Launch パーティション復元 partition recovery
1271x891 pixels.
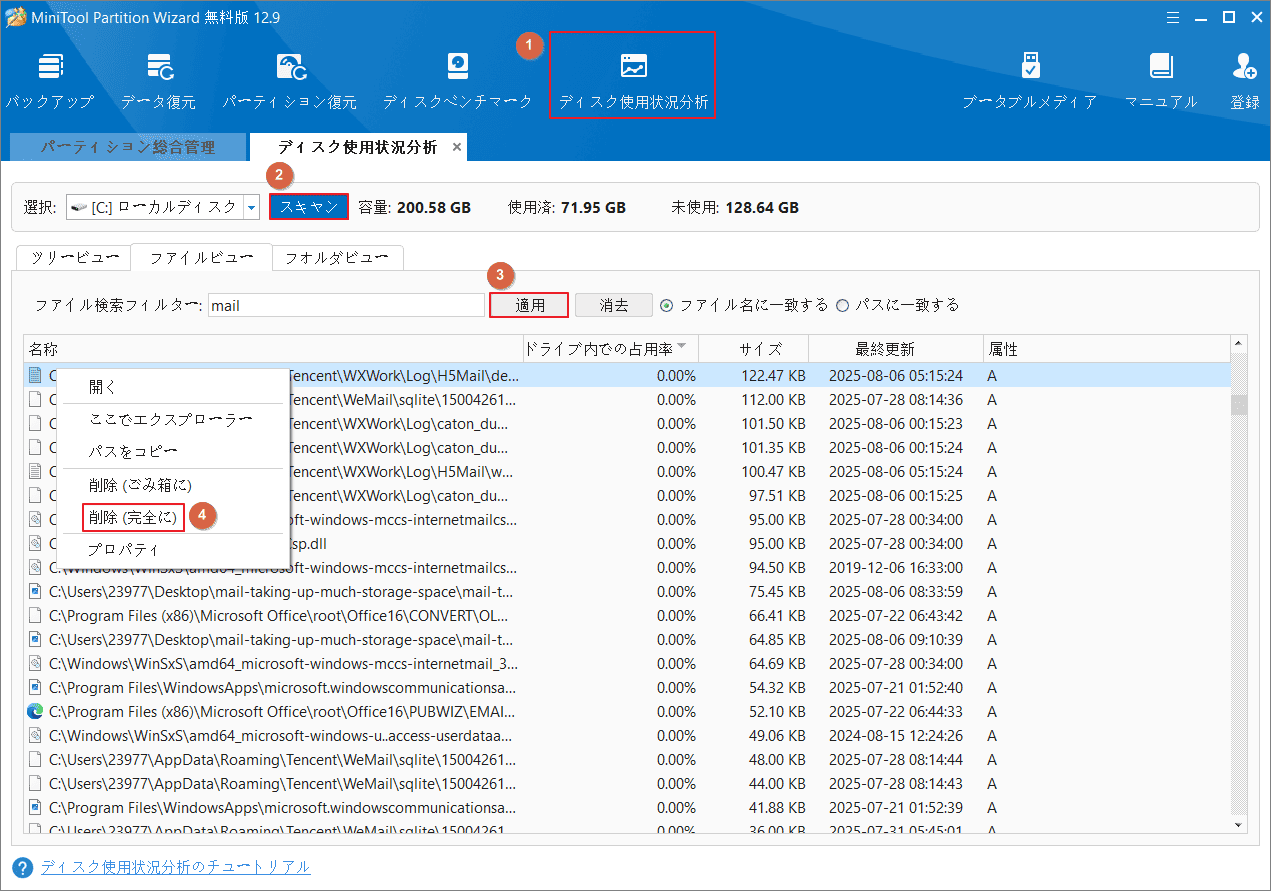pos(290,82)
